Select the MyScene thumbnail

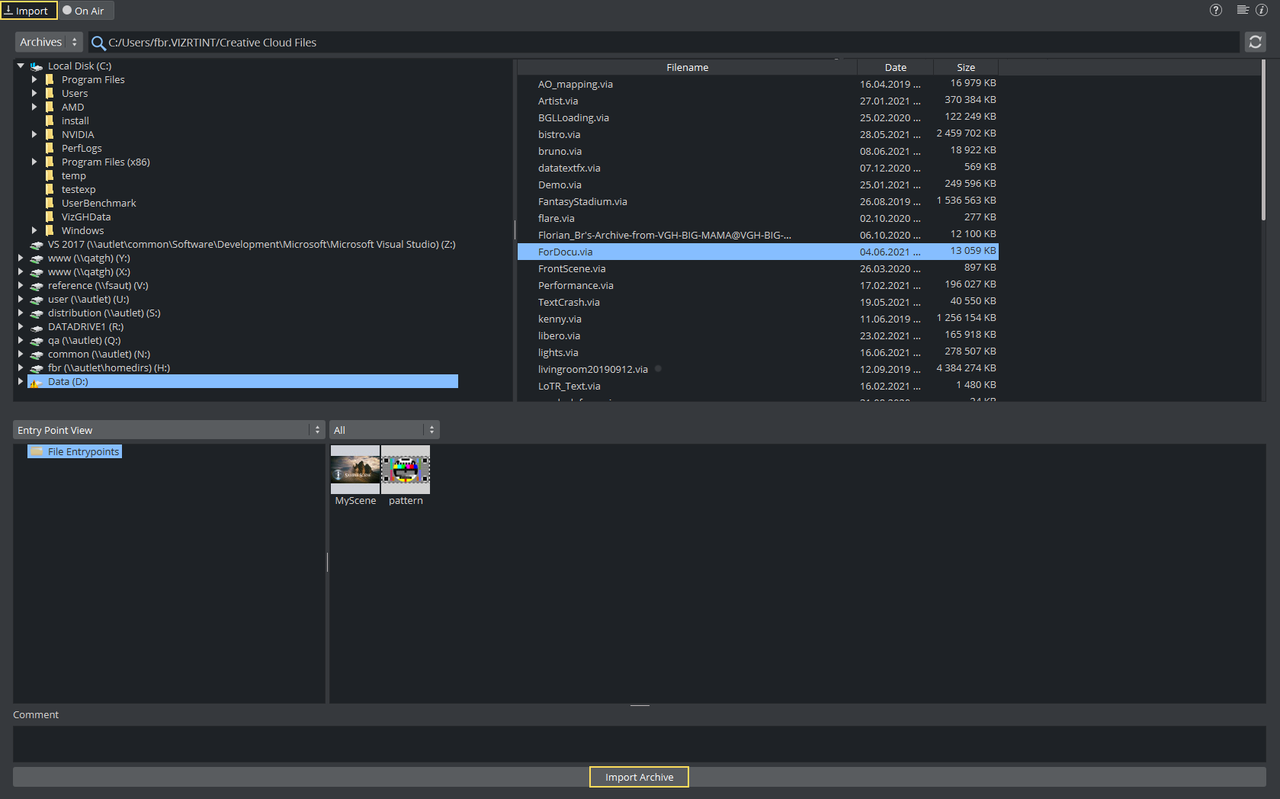pos(355,470)
